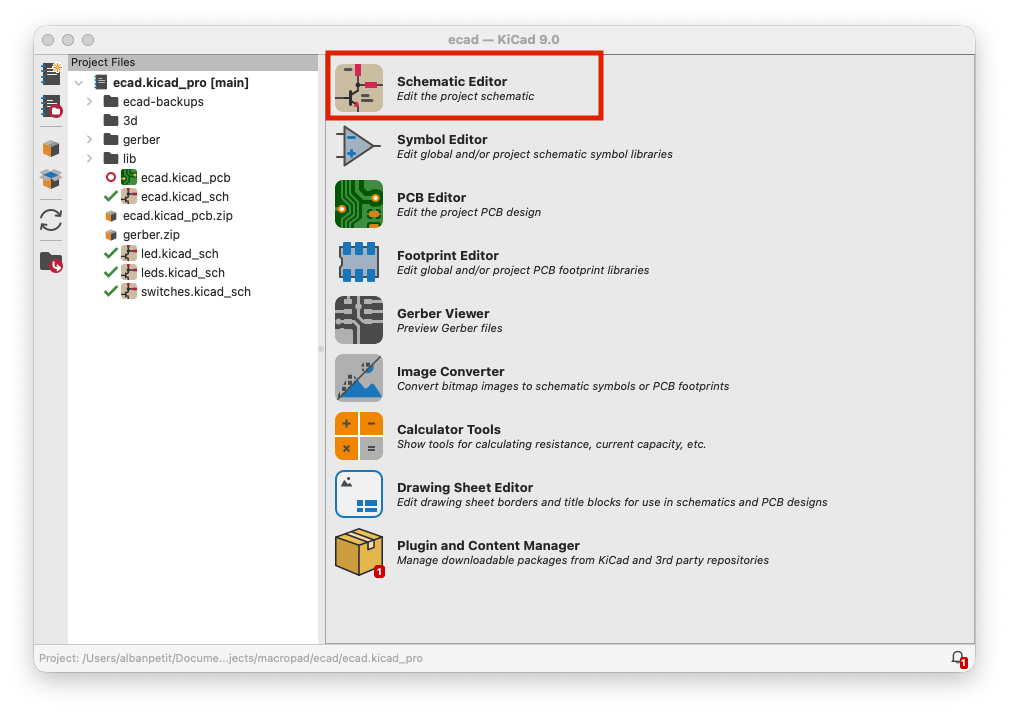
Task: Click the Unarchive Project open-box icon
Action: (x=51, y=179)
